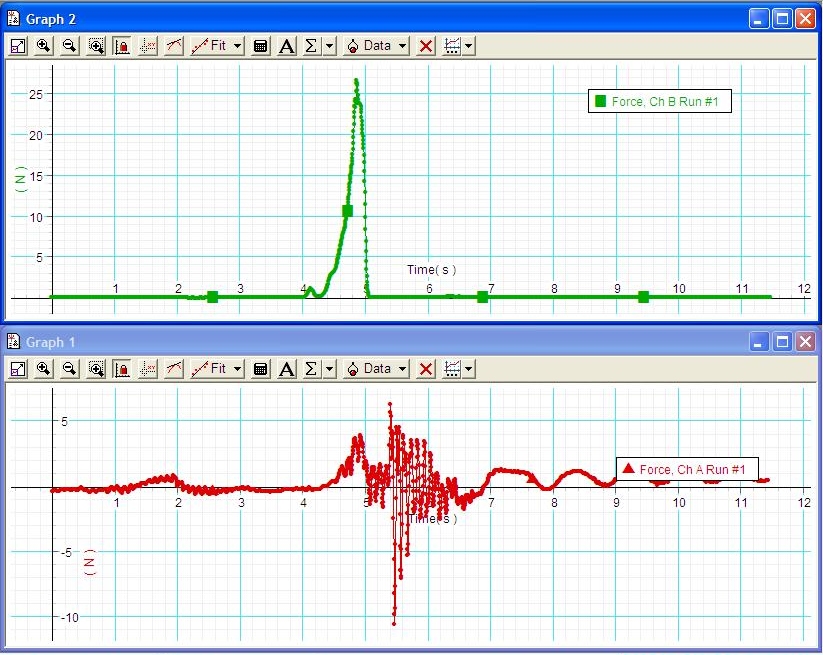Click Scale to Fit in Graph 2 toolbar
This screenshot has height=655, width=823.
point(18,46)
